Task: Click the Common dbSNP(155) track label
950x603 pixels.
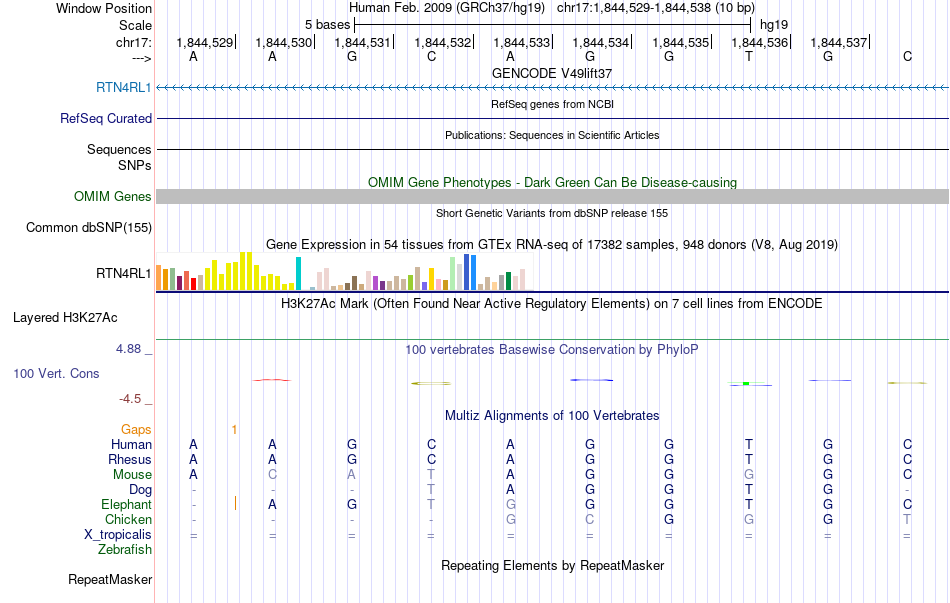Action: click(x=88, y=227)
